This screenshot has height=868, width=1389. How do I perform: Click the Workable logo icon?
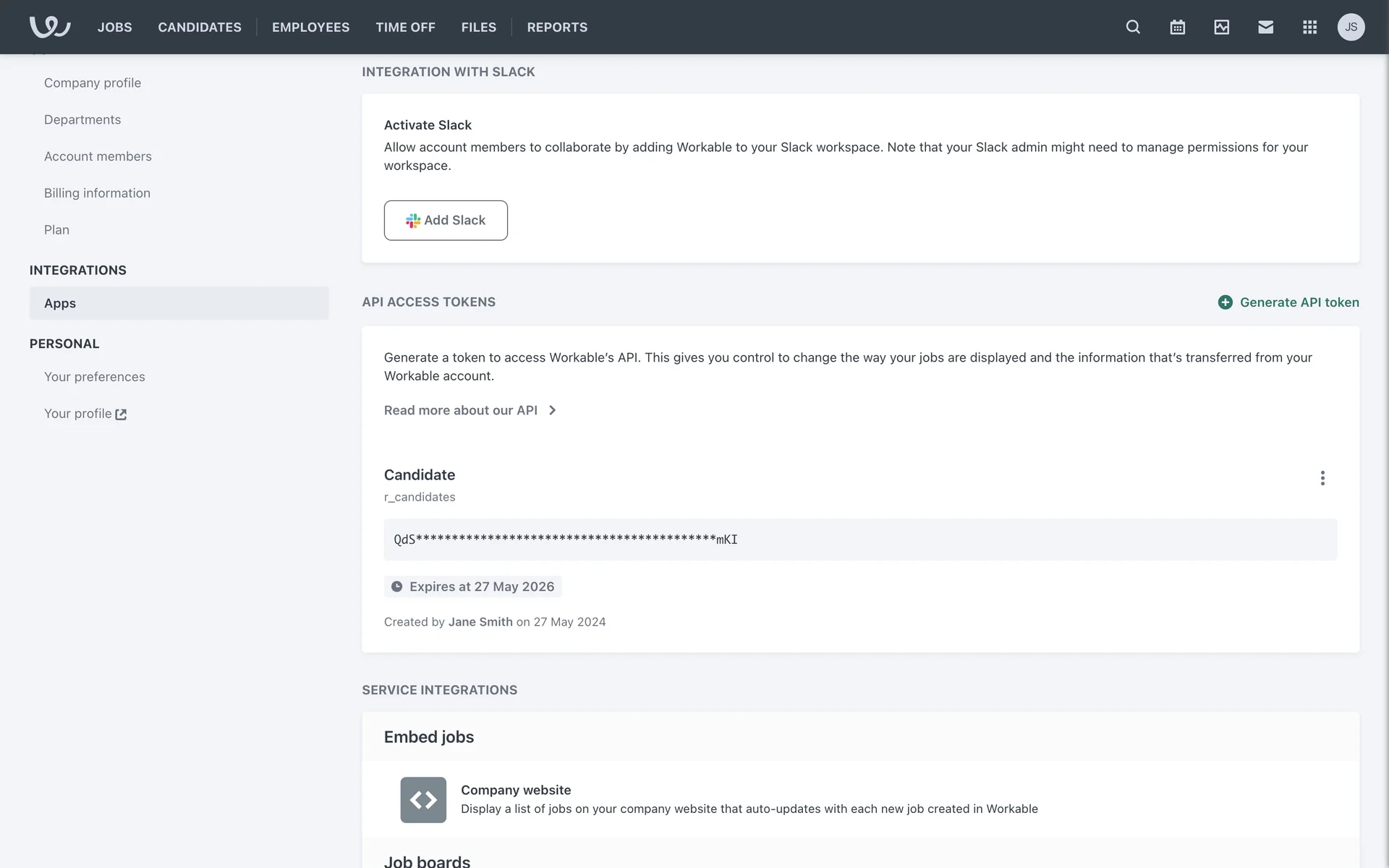pos(49,27)
